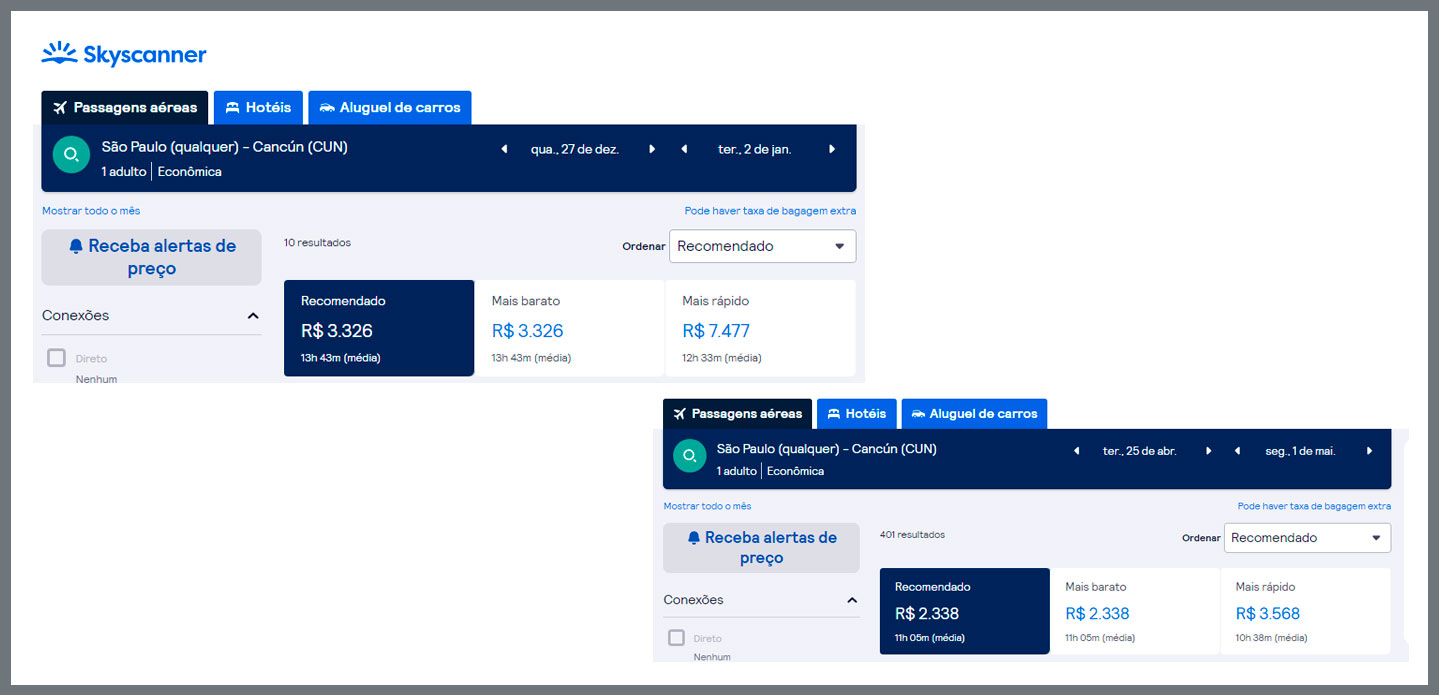Click the 10 resultados text
The image size is (1439, 695).
click(x=317, y=243)
